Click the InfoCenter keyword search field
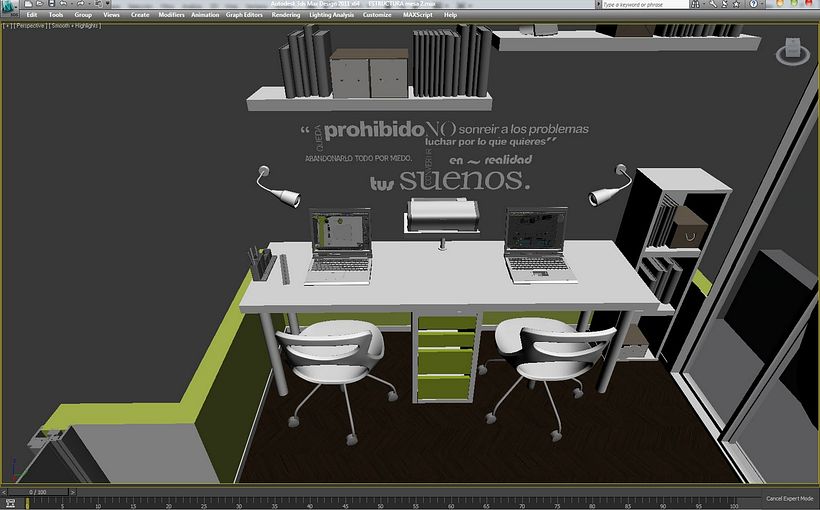 [x=645, y=4]
